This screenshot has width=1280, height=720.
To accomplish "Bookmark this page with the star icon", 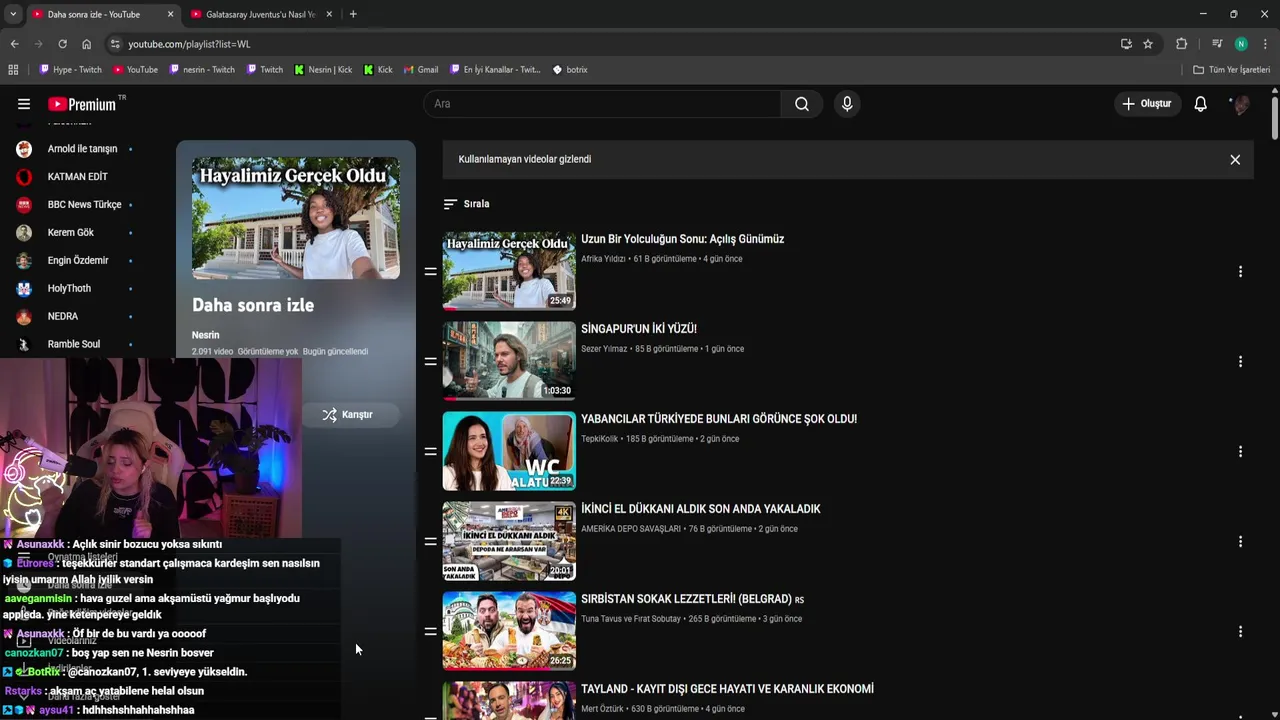I will pos(1148,44).
